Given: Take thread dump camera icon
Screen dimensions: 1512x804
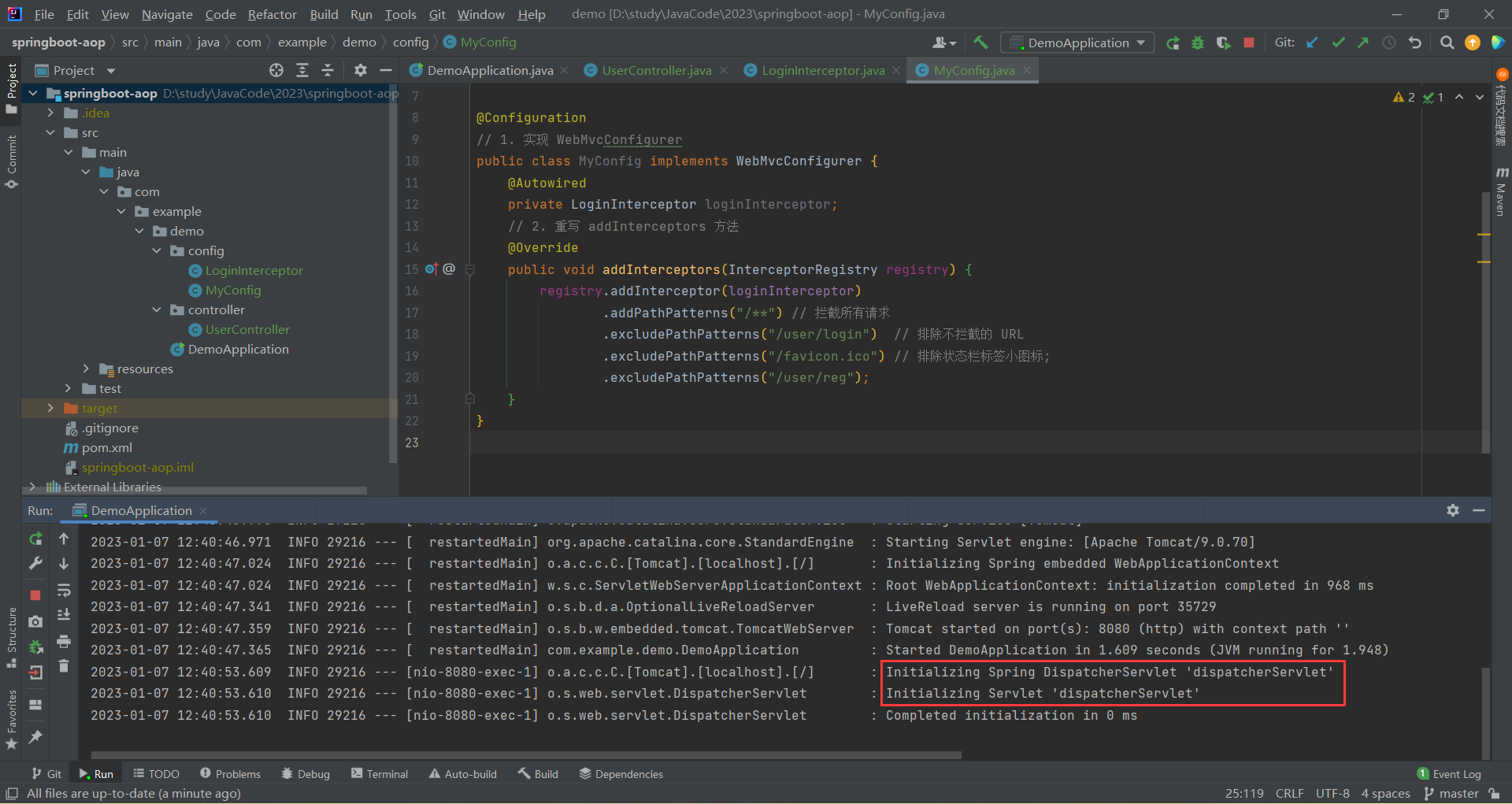Looking at the screenshot, I should click(35, 621).
